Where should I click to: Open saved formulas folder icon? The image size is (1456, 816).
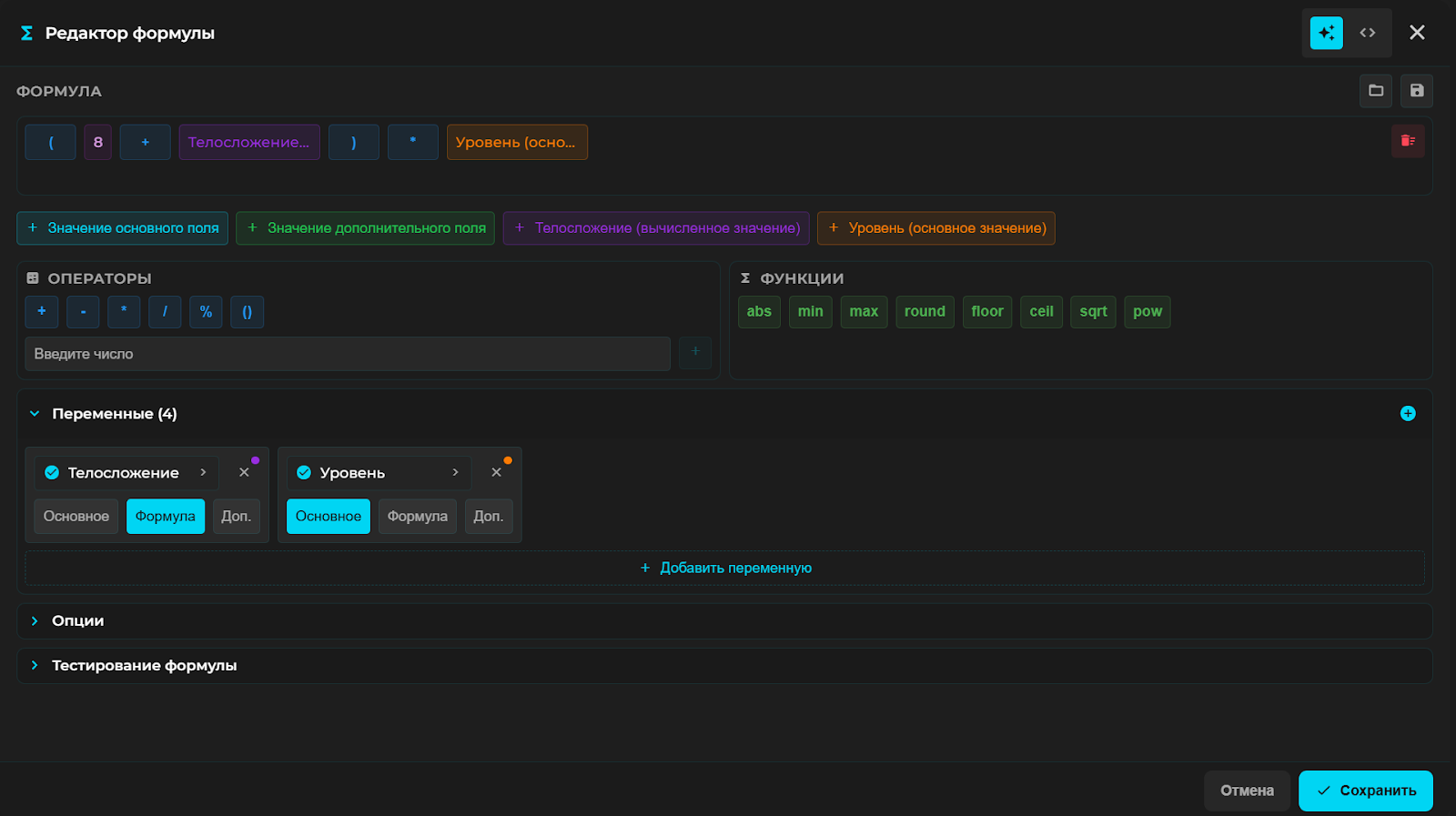pos(1376,91)
